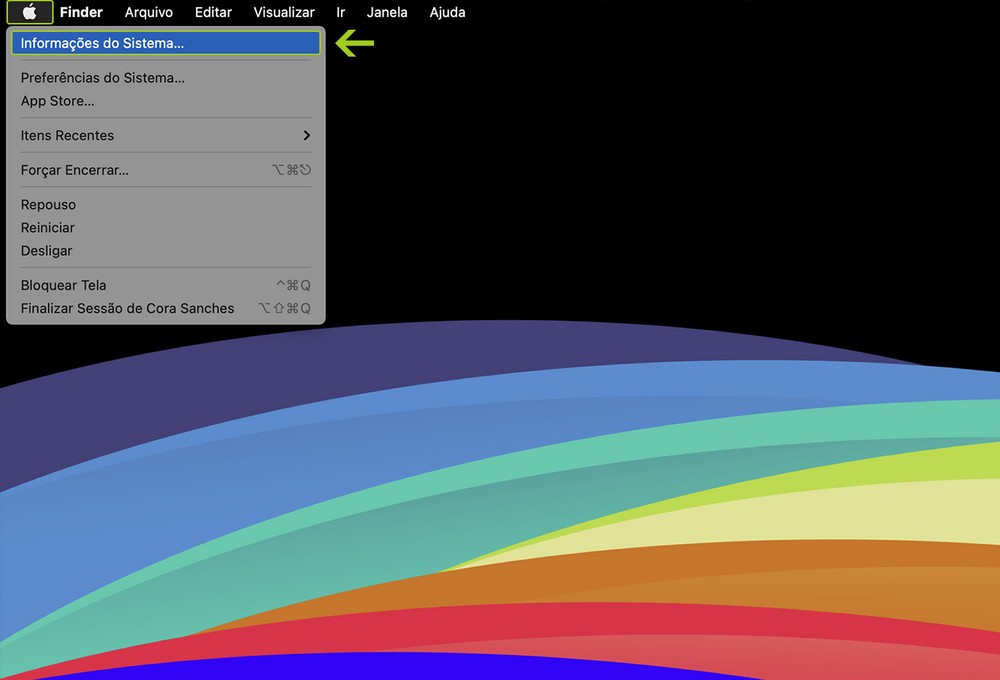Expand the Itens Recentes submenu chevron
Viewport: 1000px width, 680px height.
[x=306, y=135]
